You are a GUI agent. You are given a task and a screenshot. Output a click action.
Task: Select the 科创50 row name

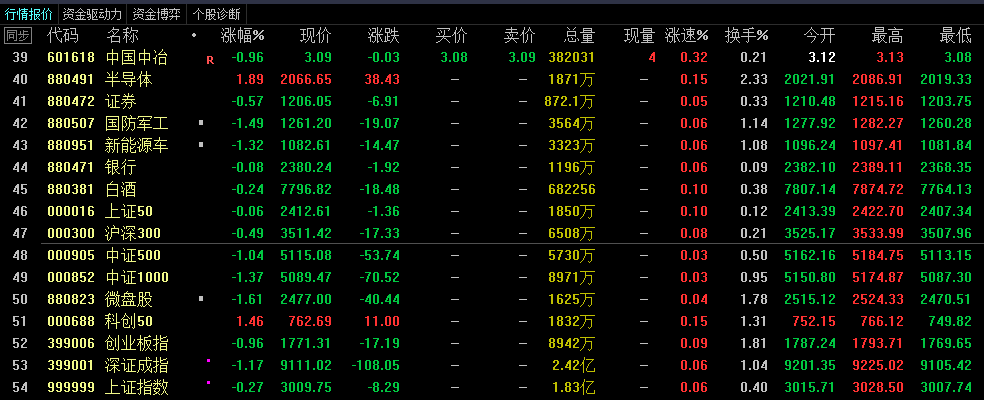[x=129, y=322]
